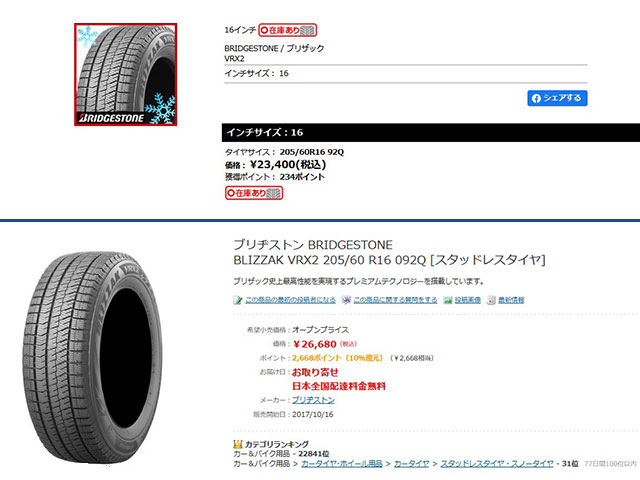
Task: Click the Bridgestone snowflake tire thumbnail
Action: coord(126,74)
